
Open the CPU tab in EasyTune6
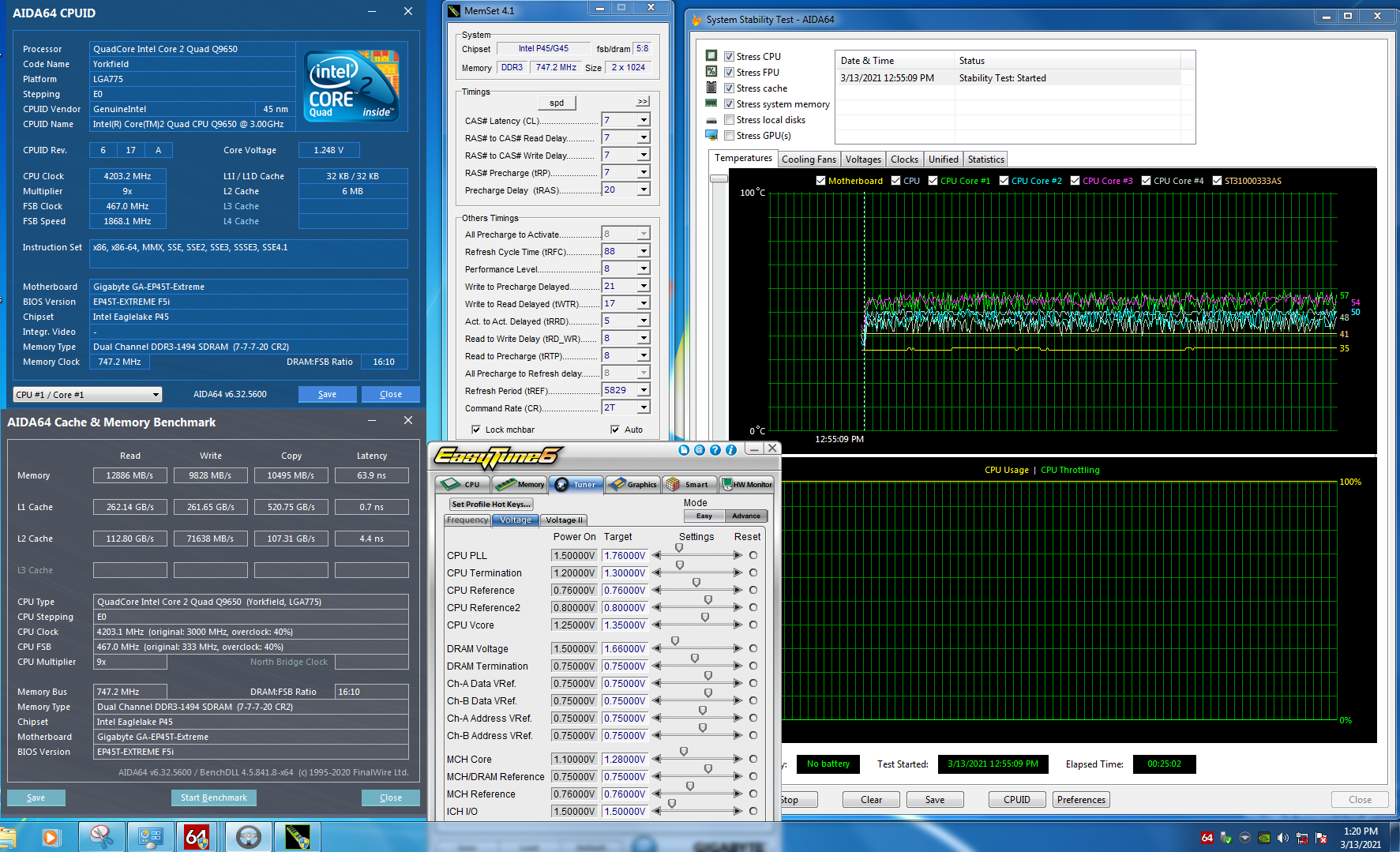(463, 485)
